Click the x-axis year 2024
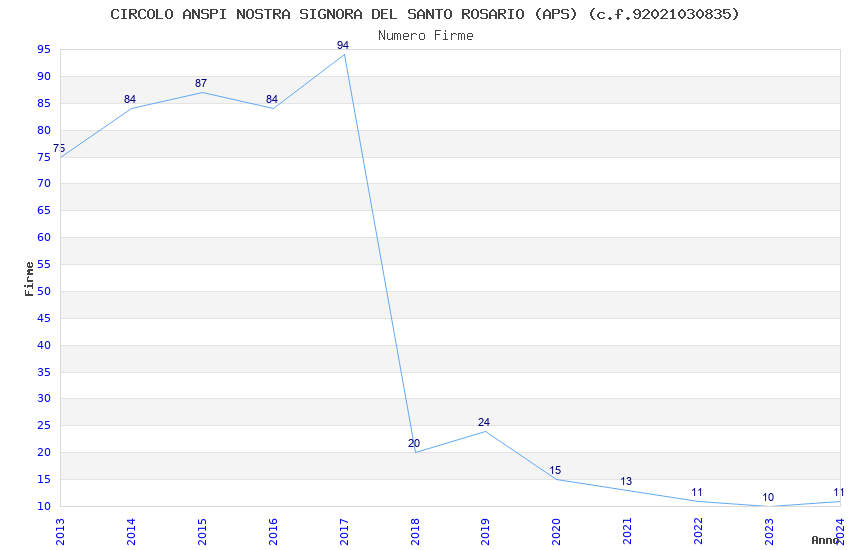850x550 pixels. pyautogui.click(x=840, y=531)
